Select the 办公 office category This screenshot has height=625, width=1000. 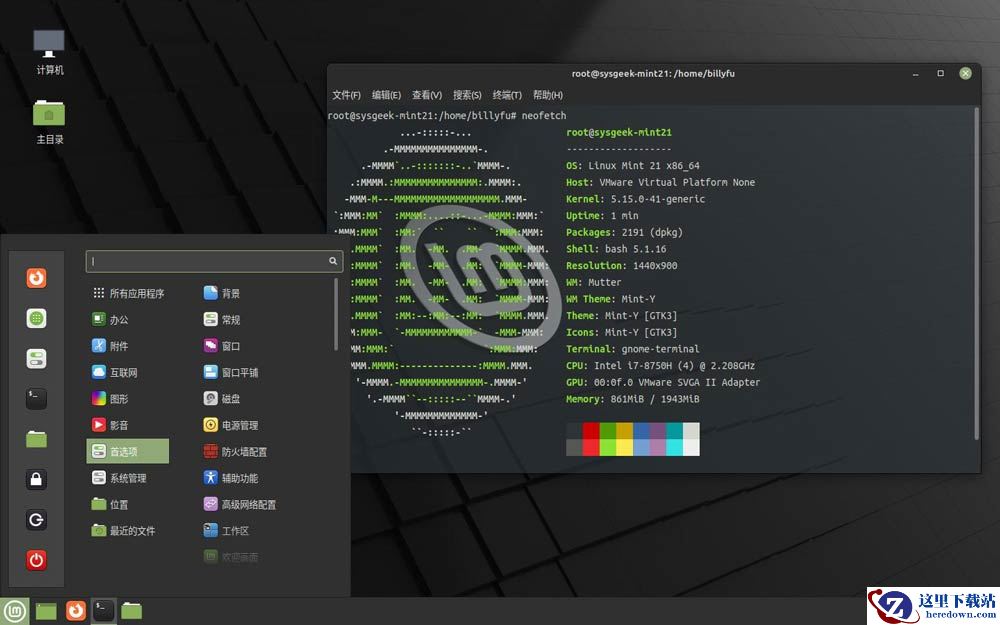point(110,320)
